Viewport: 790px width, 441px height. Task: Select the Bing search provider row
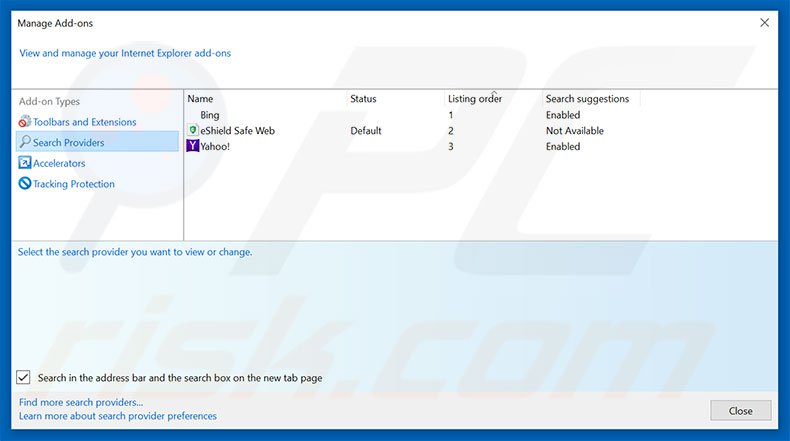point(413,115)
